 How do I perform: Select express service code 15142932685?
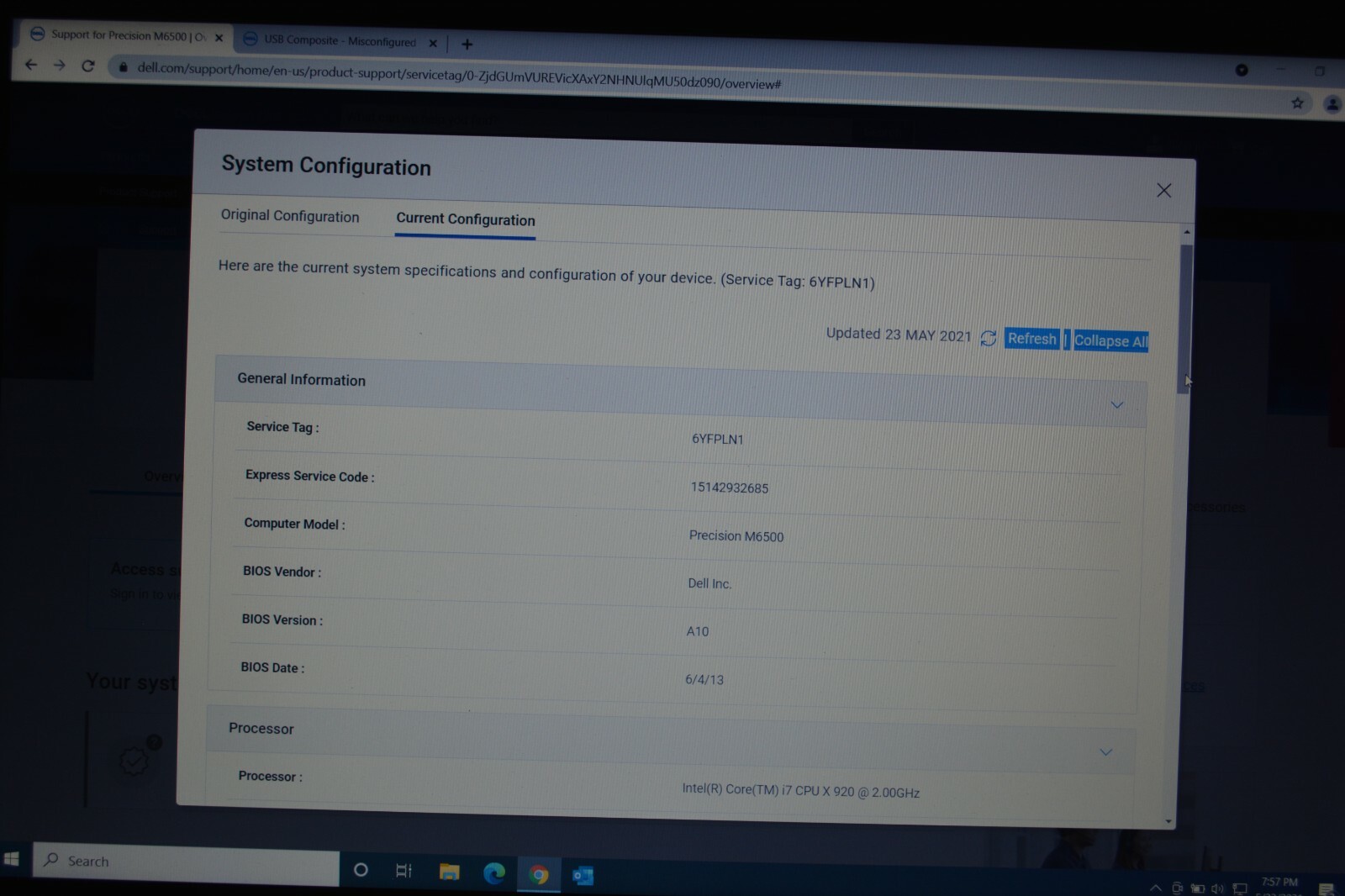click(730, 488)
